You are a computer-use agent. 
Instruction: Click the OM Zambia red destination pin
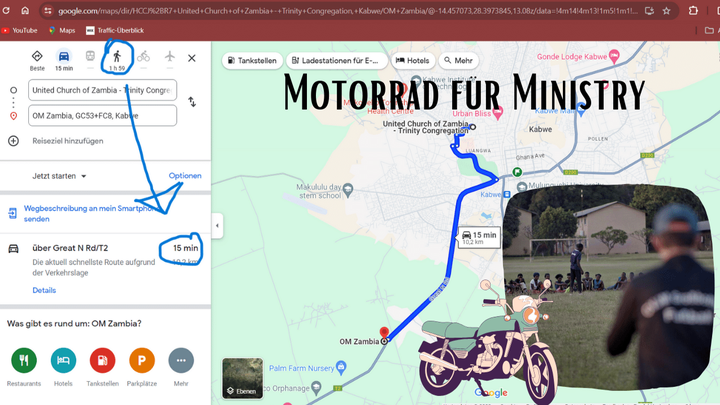click(x=384, y=332)
